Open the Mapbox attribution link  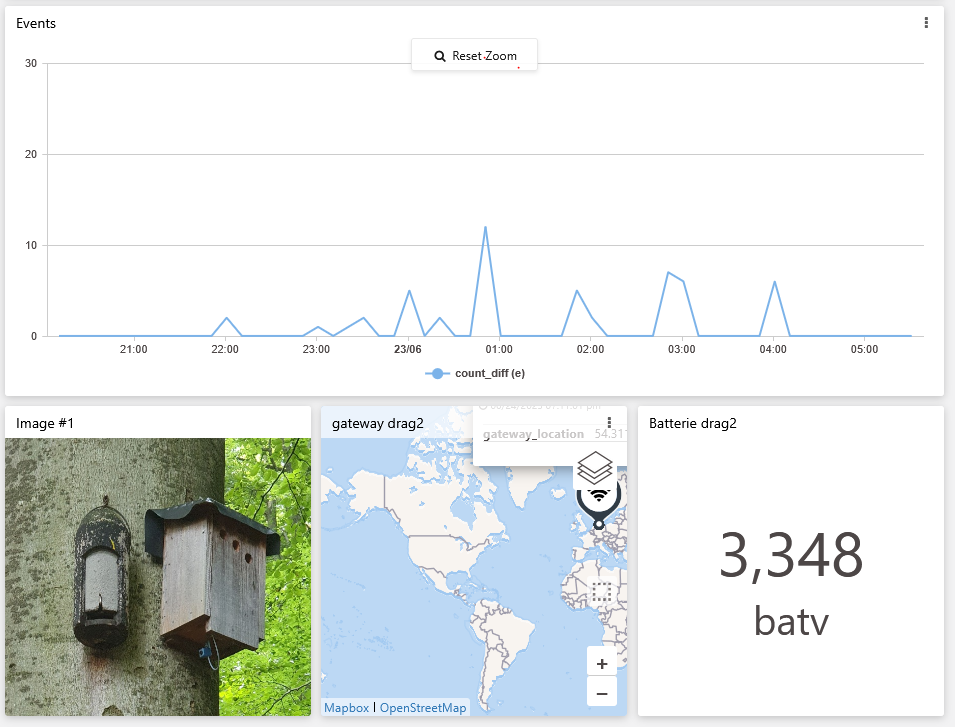point(347,708)
